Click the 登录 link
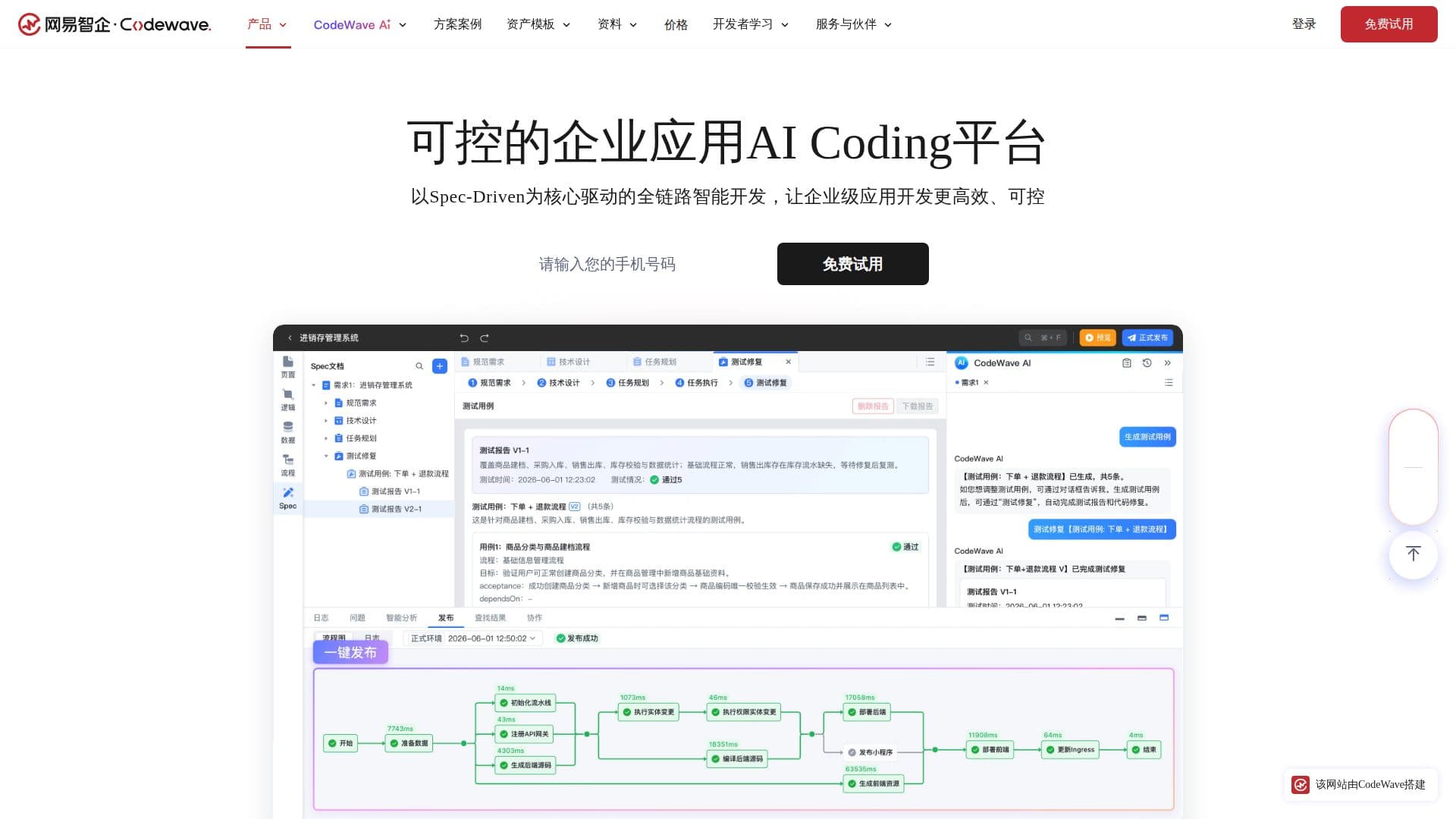 [1304, 24]
